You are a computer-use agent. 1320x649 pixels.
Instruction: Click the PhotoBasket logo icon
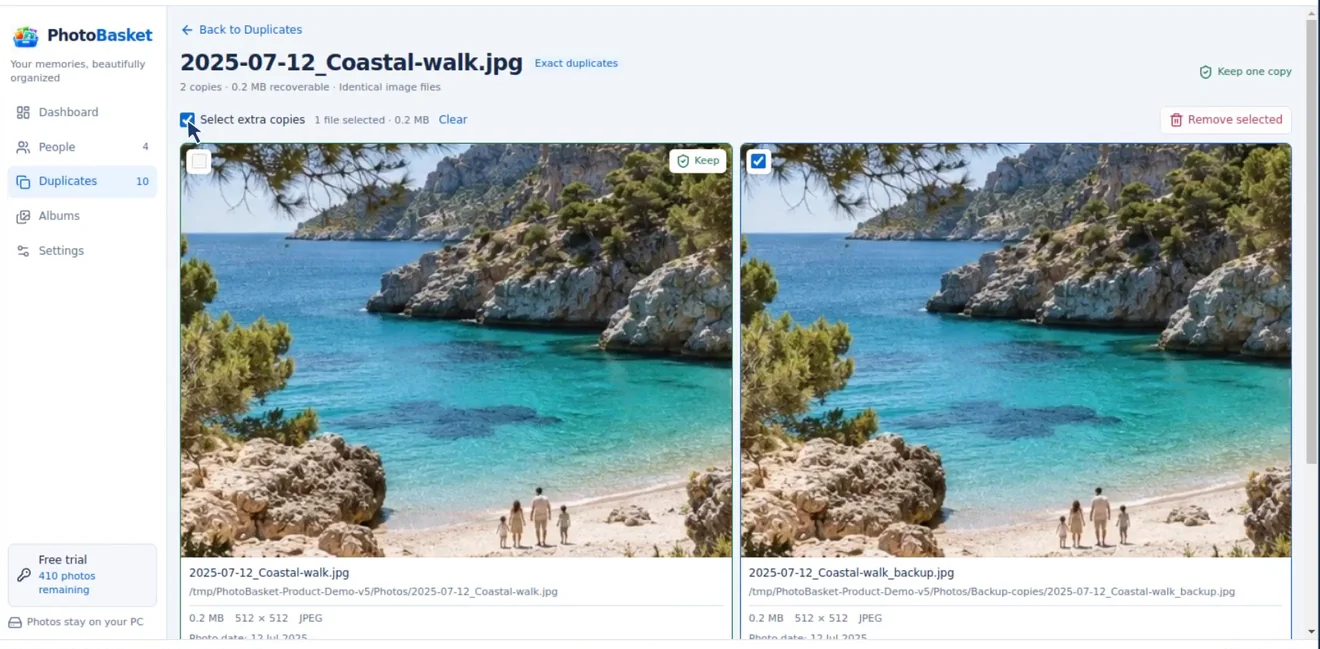(25, 36)
